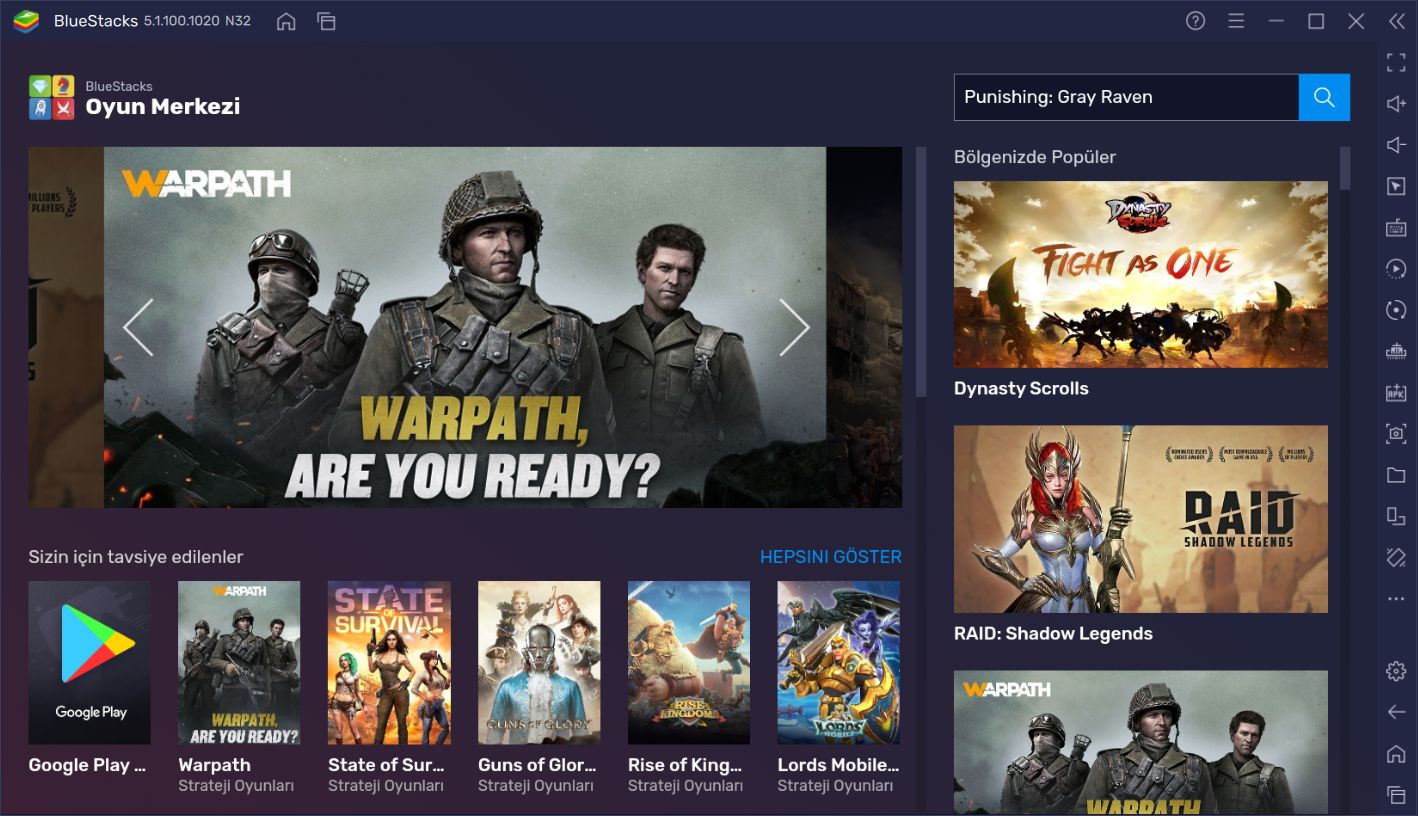1418x816 pixels.
Task: Show next banner with right arrow
Action: pos(794,327)
